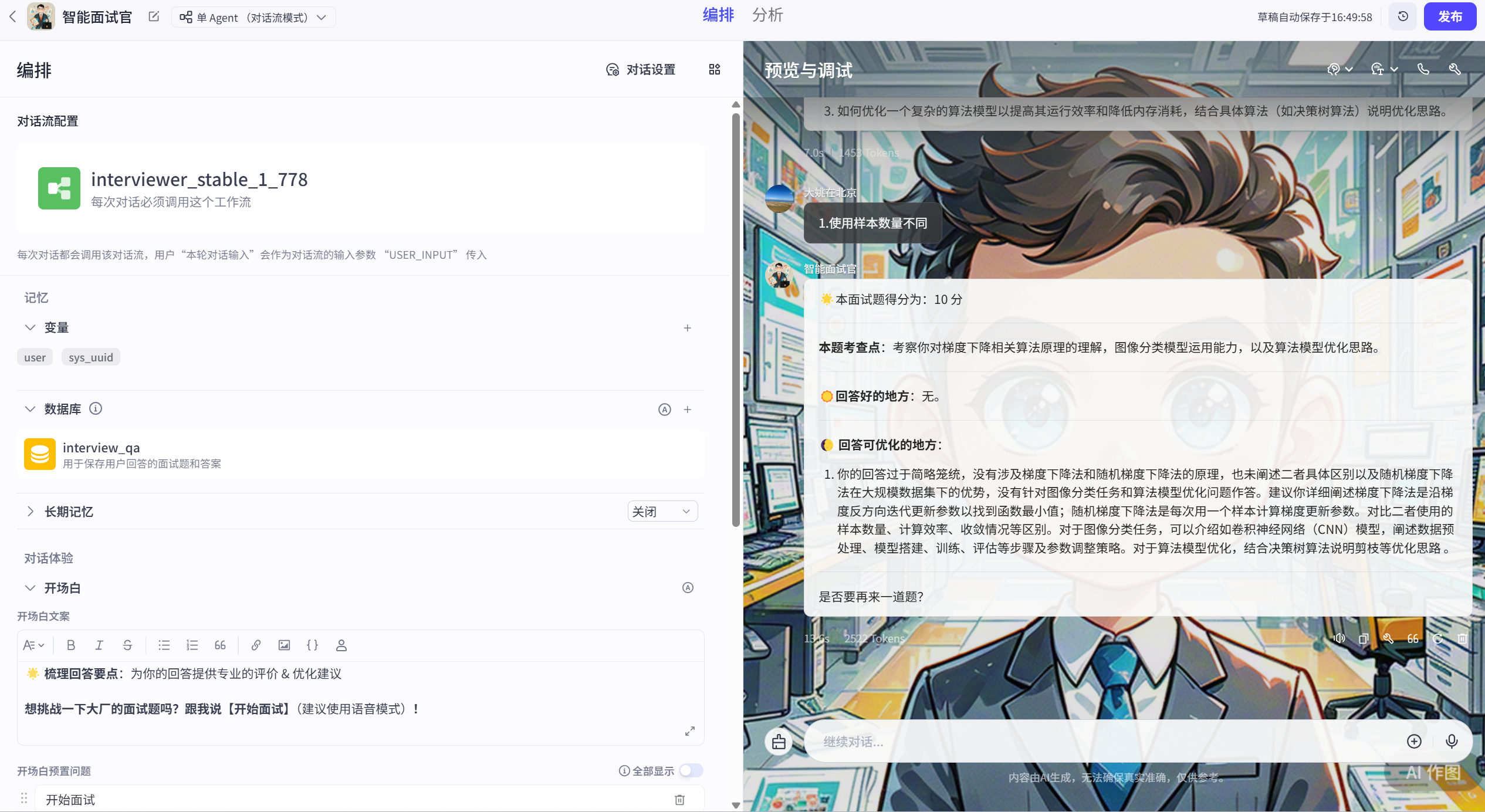Expand the 长期记忆 section

click(x=30, y=512)
